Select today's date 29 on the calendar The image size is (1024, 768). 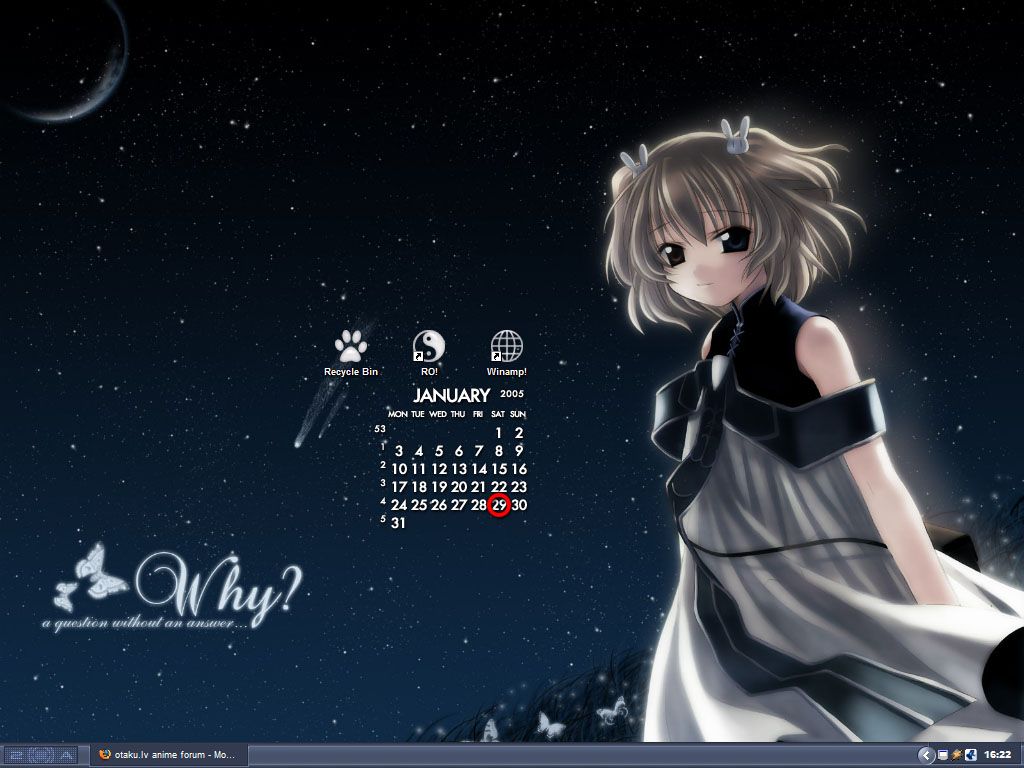(x=499, y=505)
